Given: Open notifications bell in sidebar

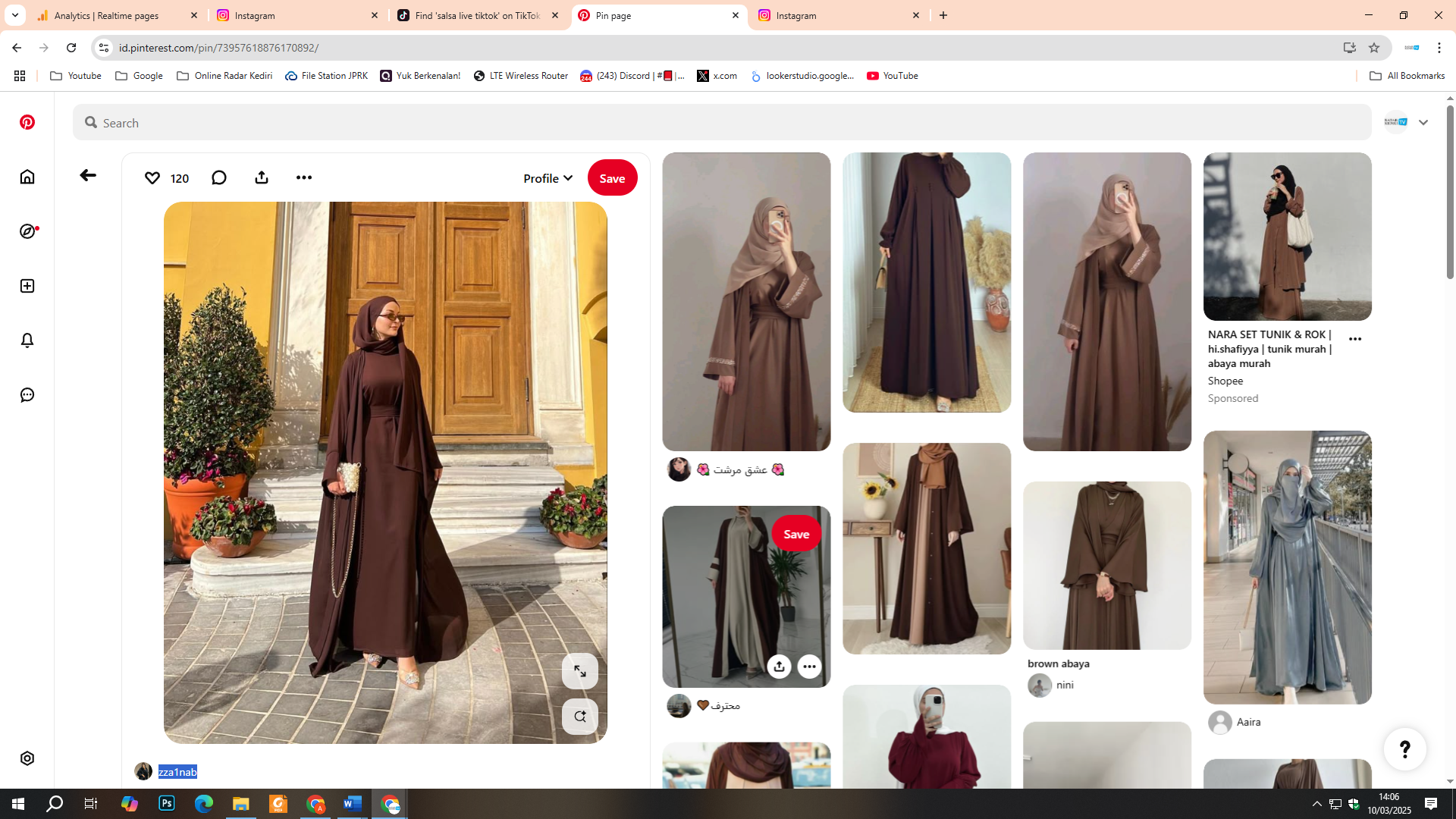Looking at the screenshot, I should [27, 340].
